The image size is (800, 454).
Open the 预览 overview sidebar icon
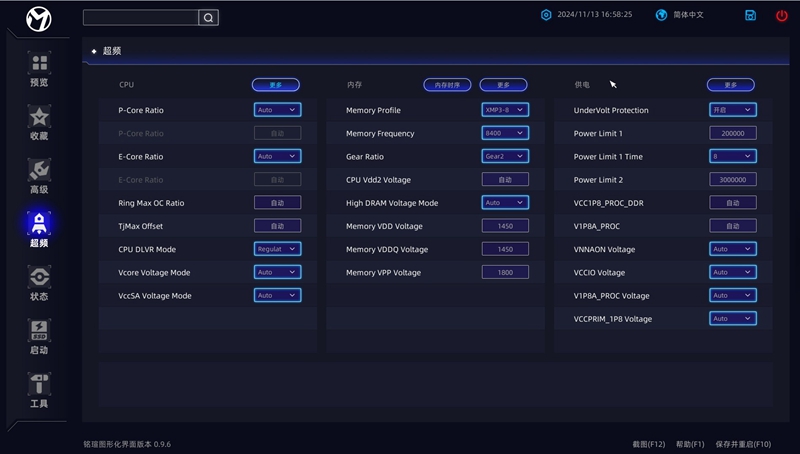pyautogui.click(x=39, y=68)
